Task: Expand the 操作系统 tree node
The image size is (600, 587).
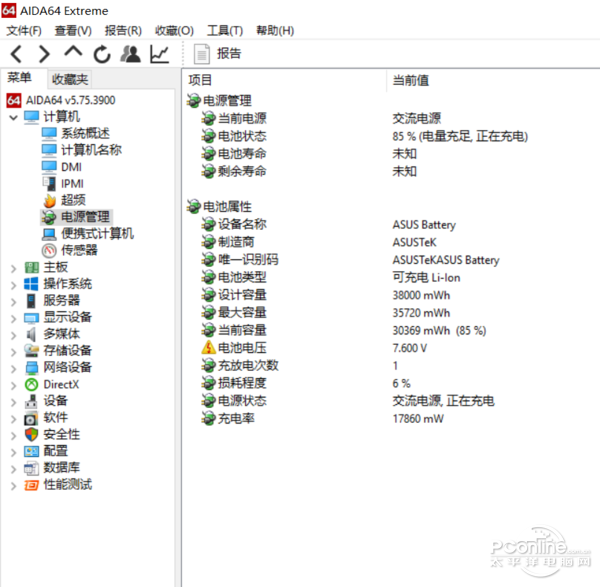Action: (14, 285)
